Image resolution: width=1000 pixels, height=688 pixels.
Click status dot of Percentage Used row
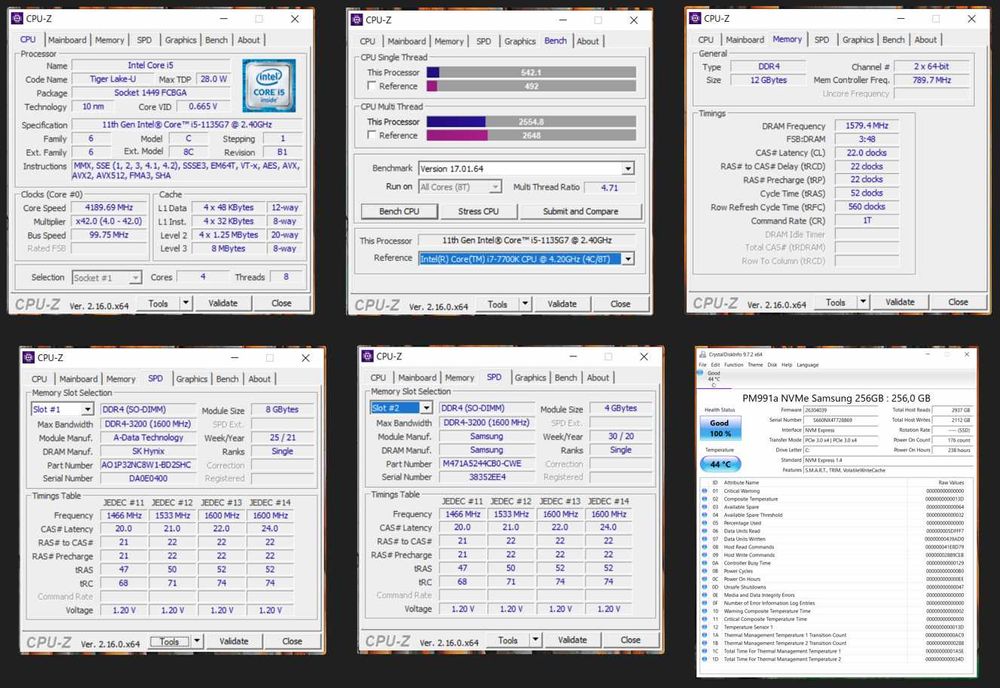tap(705, 523)
